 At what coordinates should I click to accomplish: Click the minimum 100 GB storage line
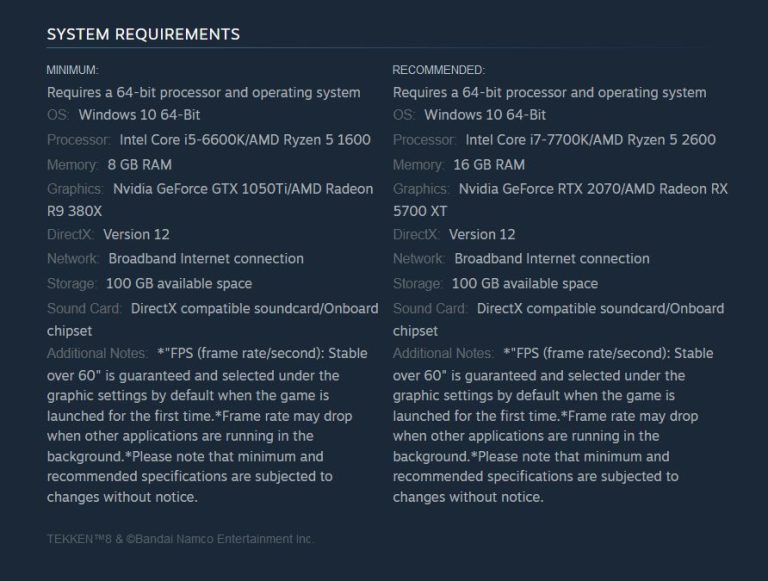coord(149,283)
